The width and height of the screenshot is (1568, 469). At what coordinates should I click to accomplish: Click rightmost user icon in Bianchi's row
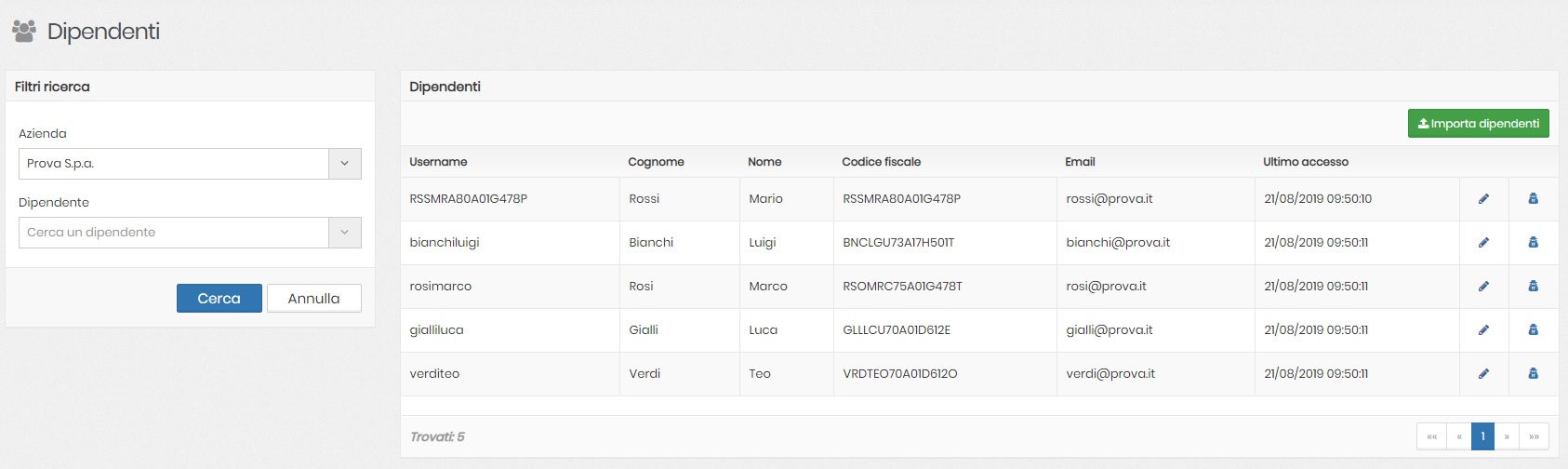coord(1533,243)
